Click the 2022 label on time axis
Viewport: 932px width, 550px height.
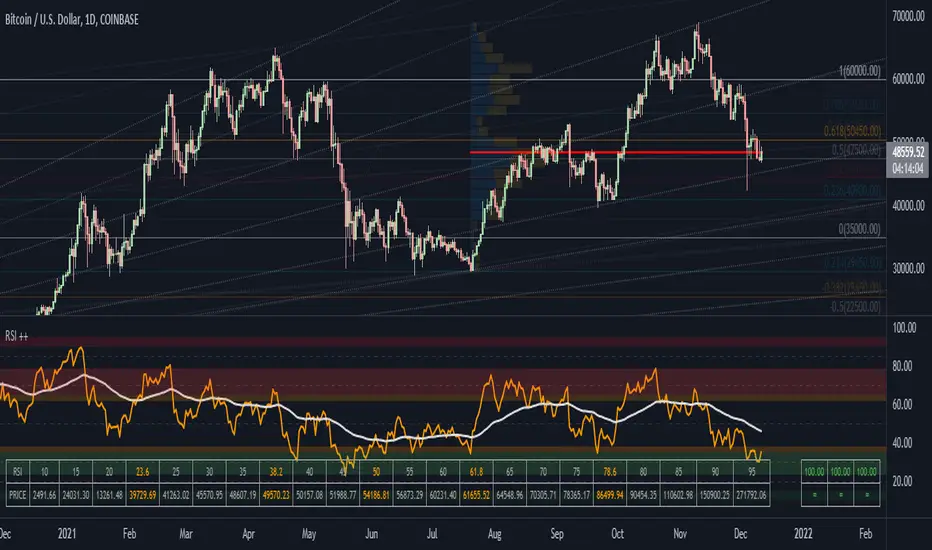[803, 533]
